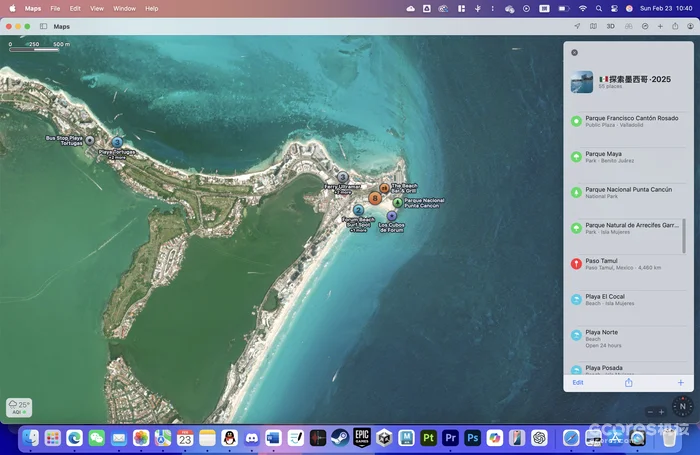
Task: Share the guide using the bottom share icon
Action: 629,382
